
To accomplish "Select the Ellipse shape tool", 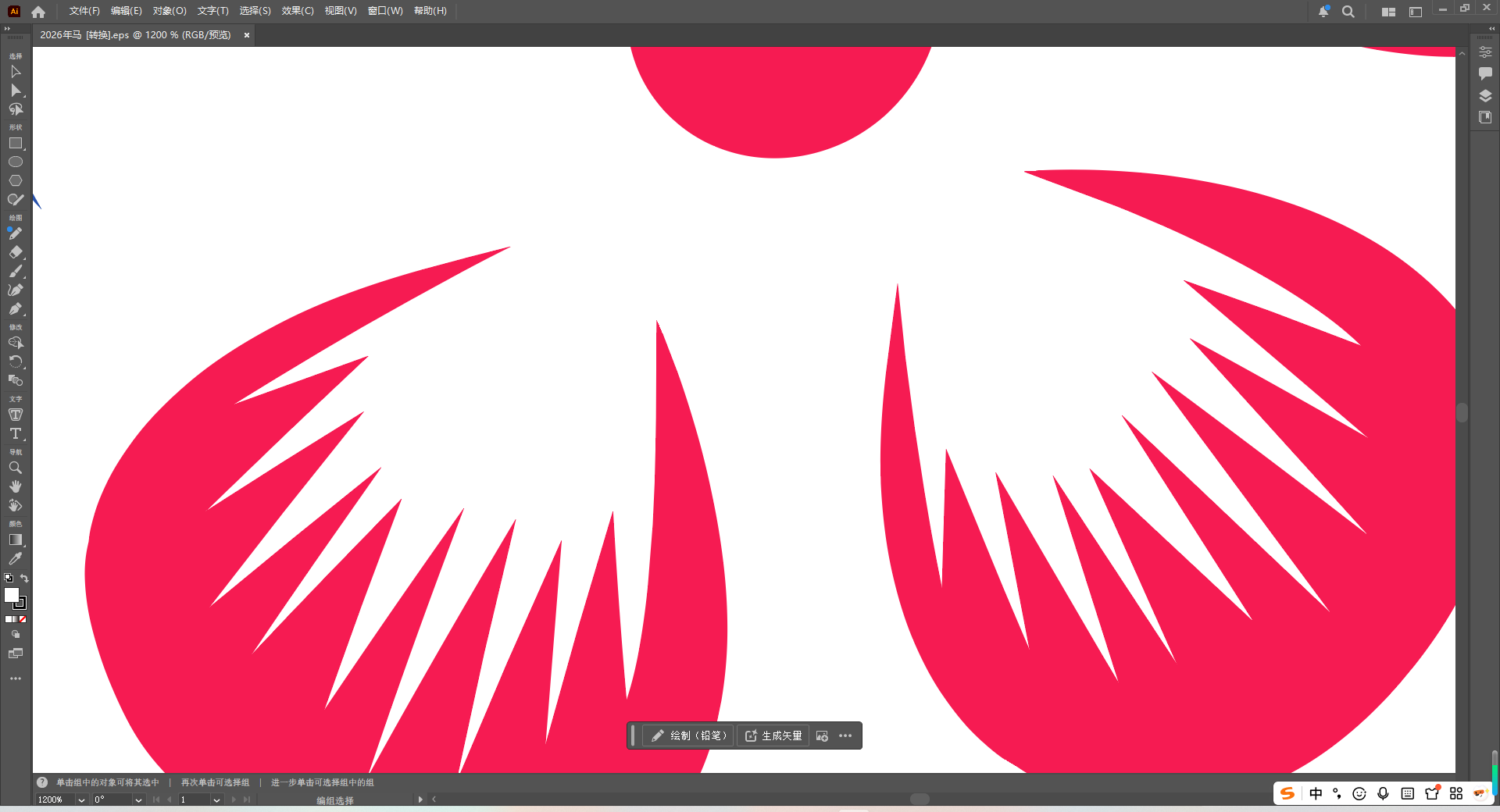I will pos(15,162).
